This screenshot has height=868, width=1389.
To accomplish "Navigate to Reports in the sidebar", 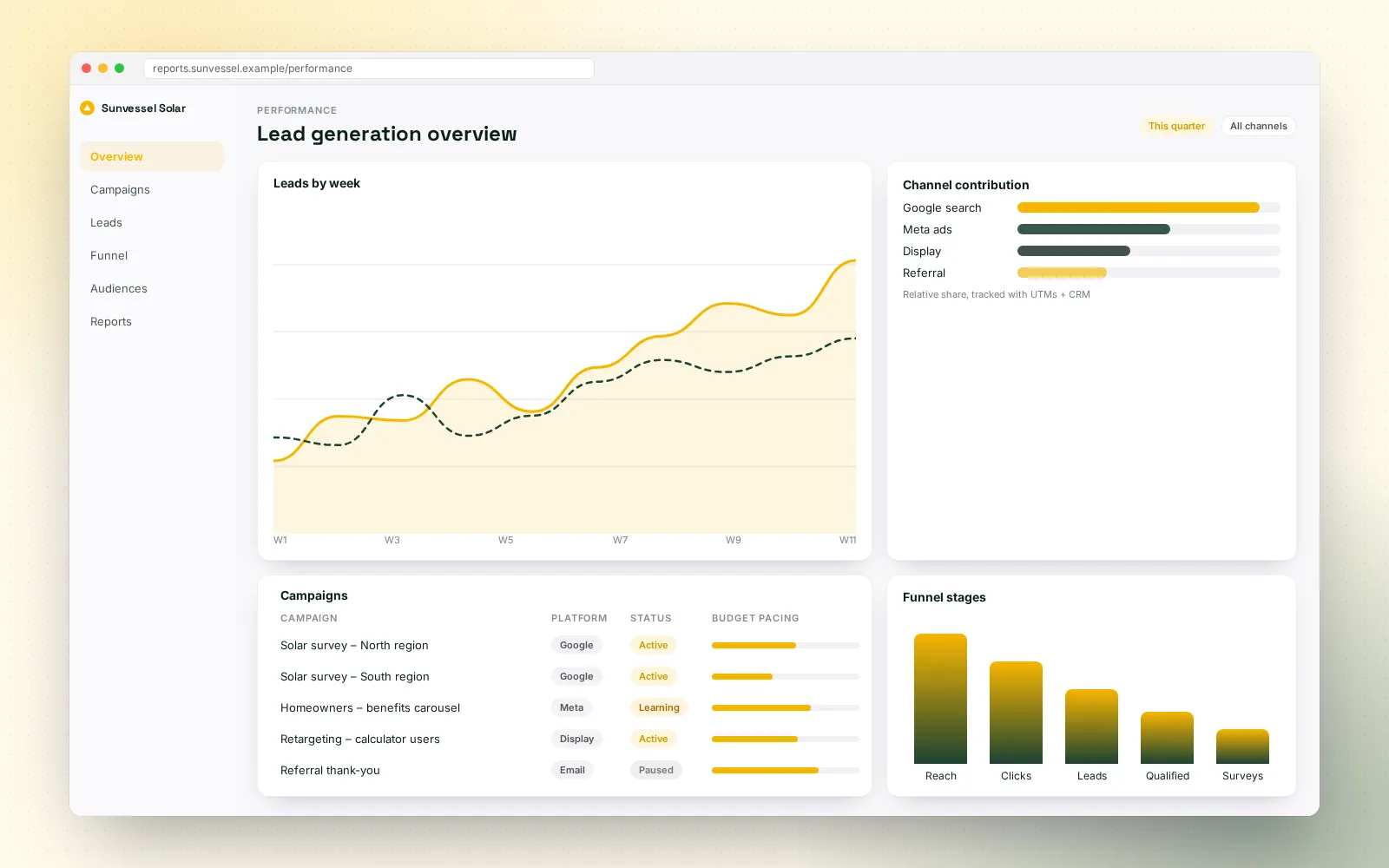I will pyautogui.click(x=152, y=321).
